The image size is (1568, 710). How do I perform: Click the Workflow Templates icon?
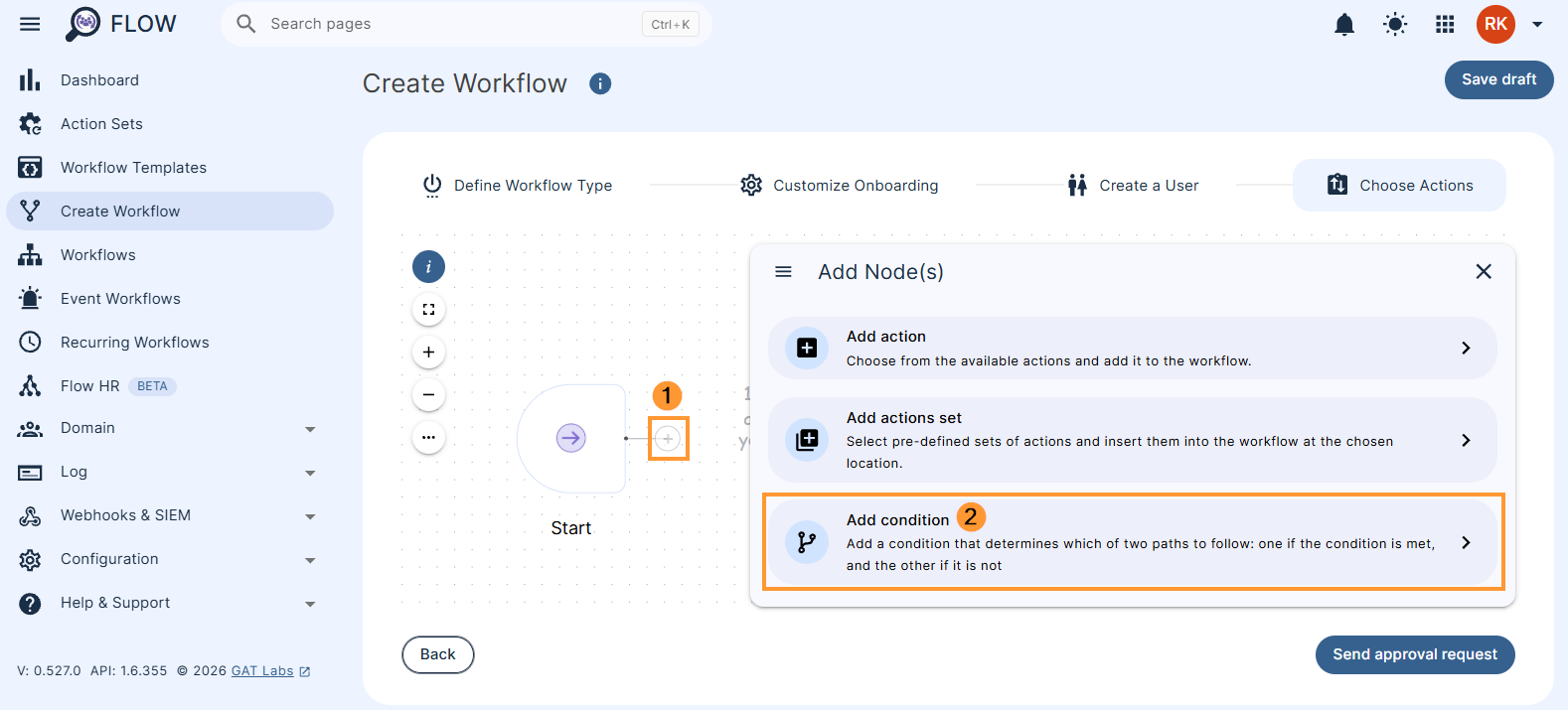30,167
